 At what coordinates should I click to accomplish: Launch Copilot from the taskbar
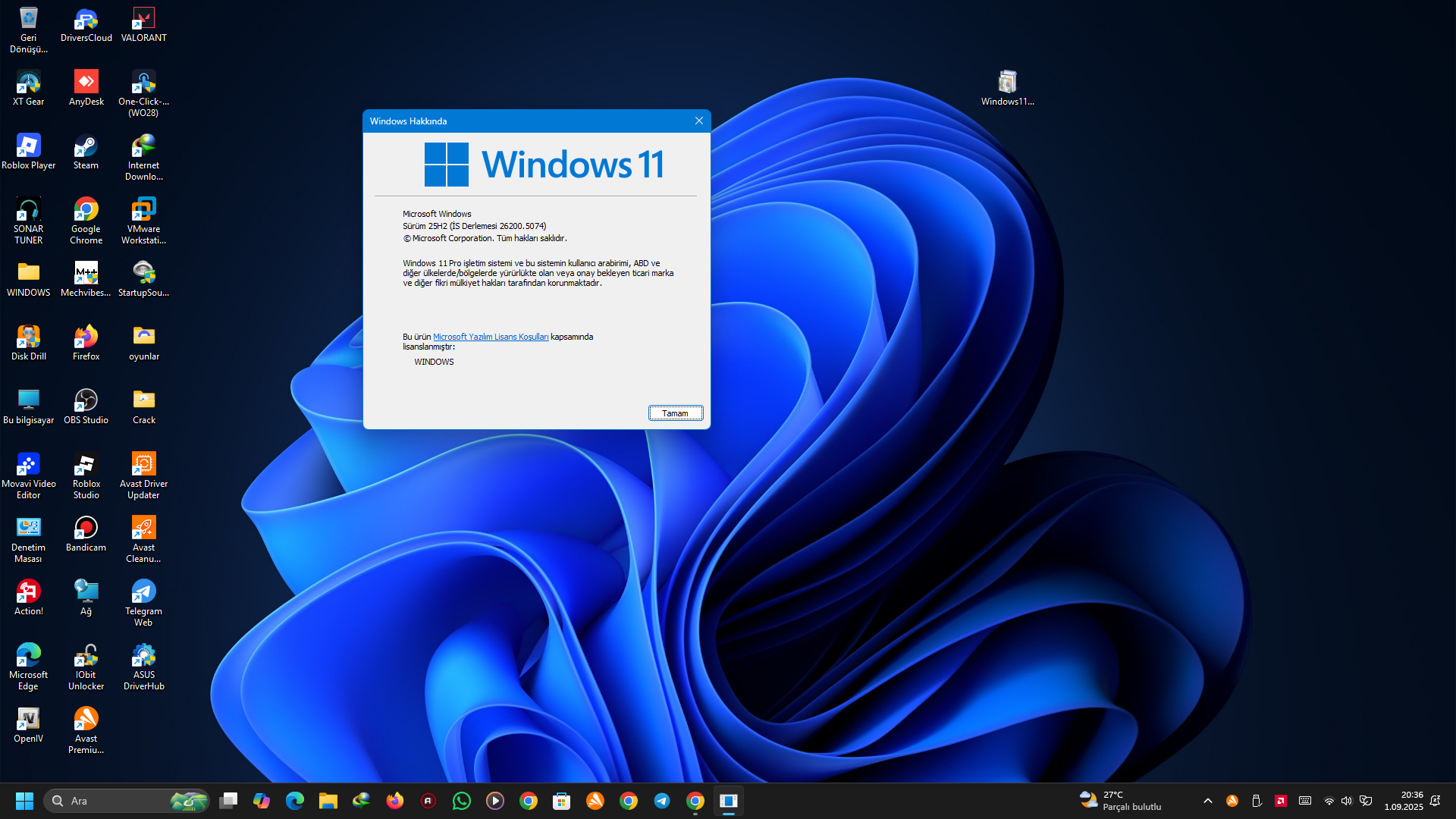tap(262, 801)
